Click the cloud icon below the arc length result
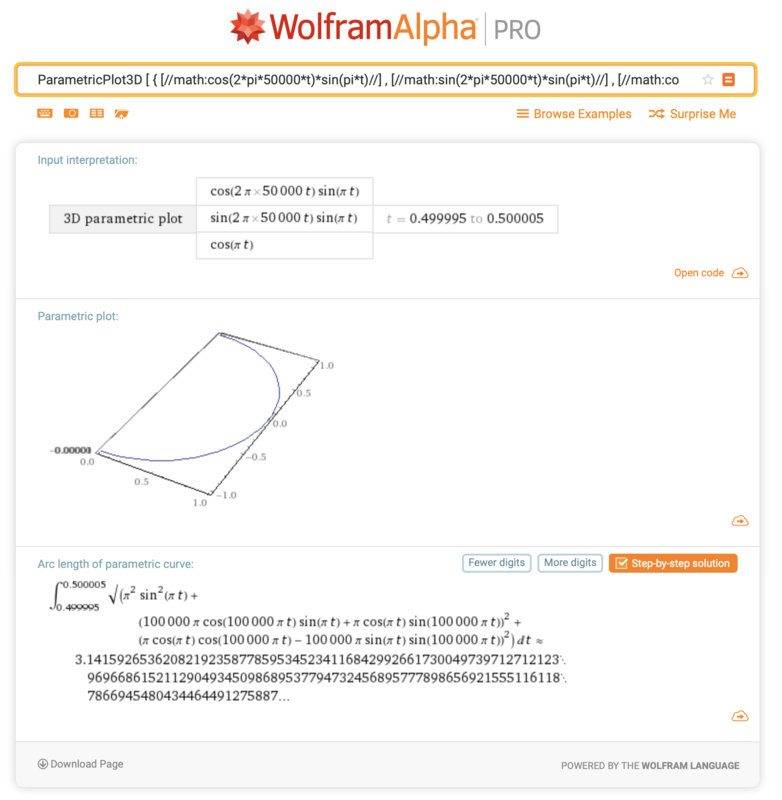The image size is (782, 800). pyautogui.click(x=740, y=716)
